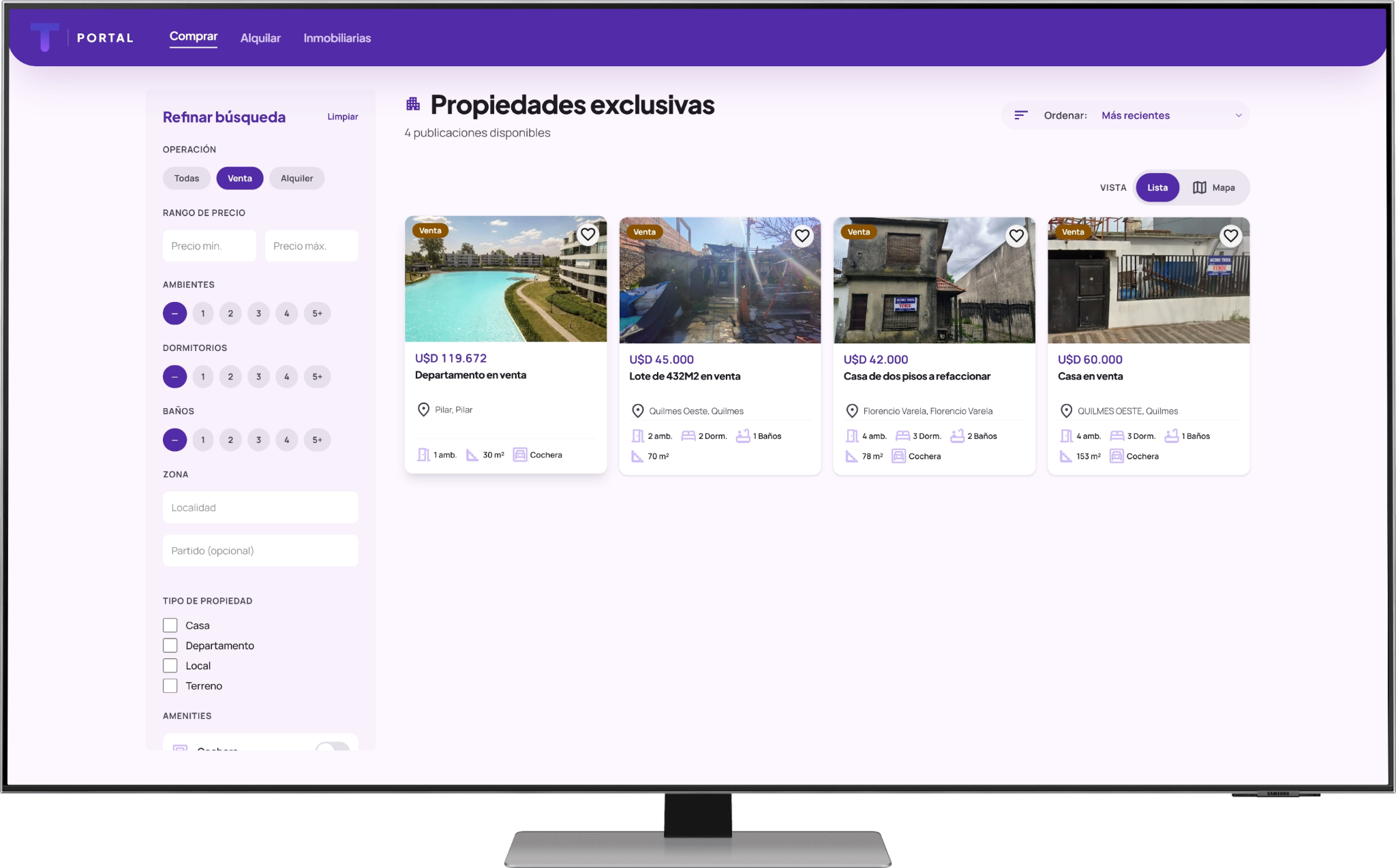The height and width of the screenshot is (868, 1396).
Task: Open the Comprar tab
Action: (x=194, y=37)
